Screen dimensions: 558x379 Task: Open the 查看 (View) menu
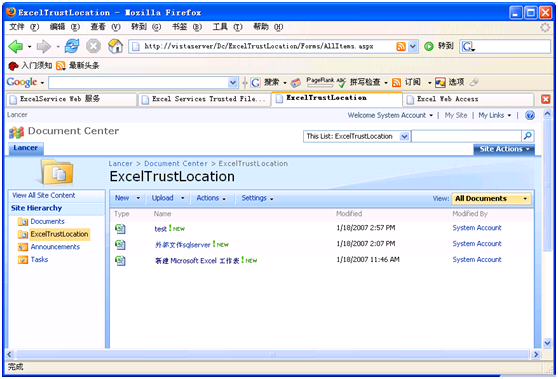pyautogui.click(x=105, y=27)
